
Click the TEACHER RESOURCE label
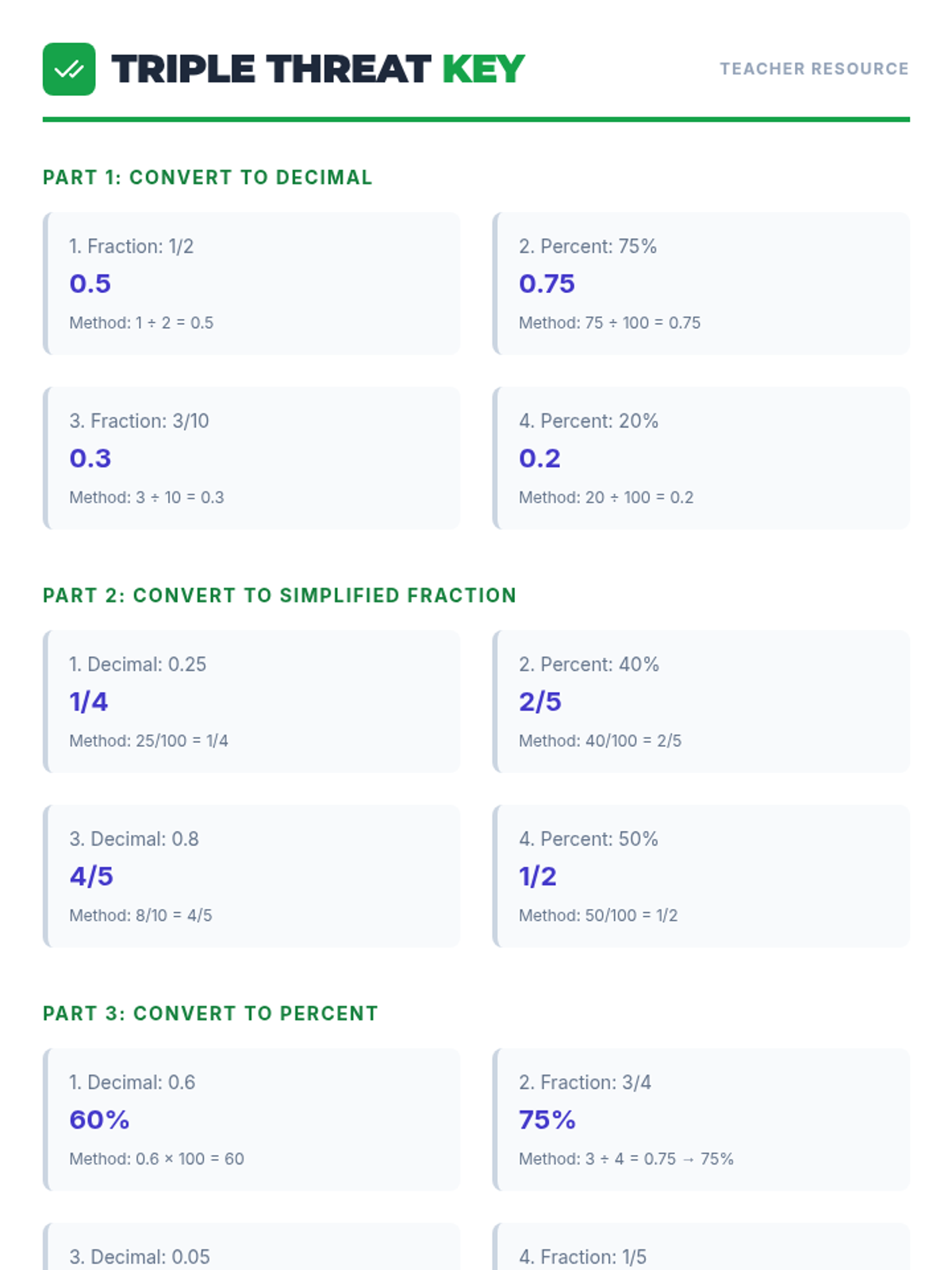coord(814,69)
